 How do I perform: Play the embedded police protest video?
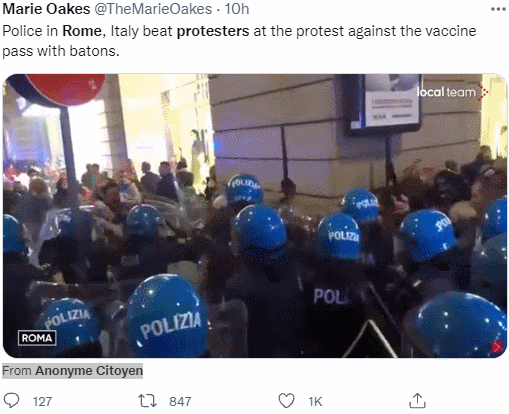tap(255, 216)
